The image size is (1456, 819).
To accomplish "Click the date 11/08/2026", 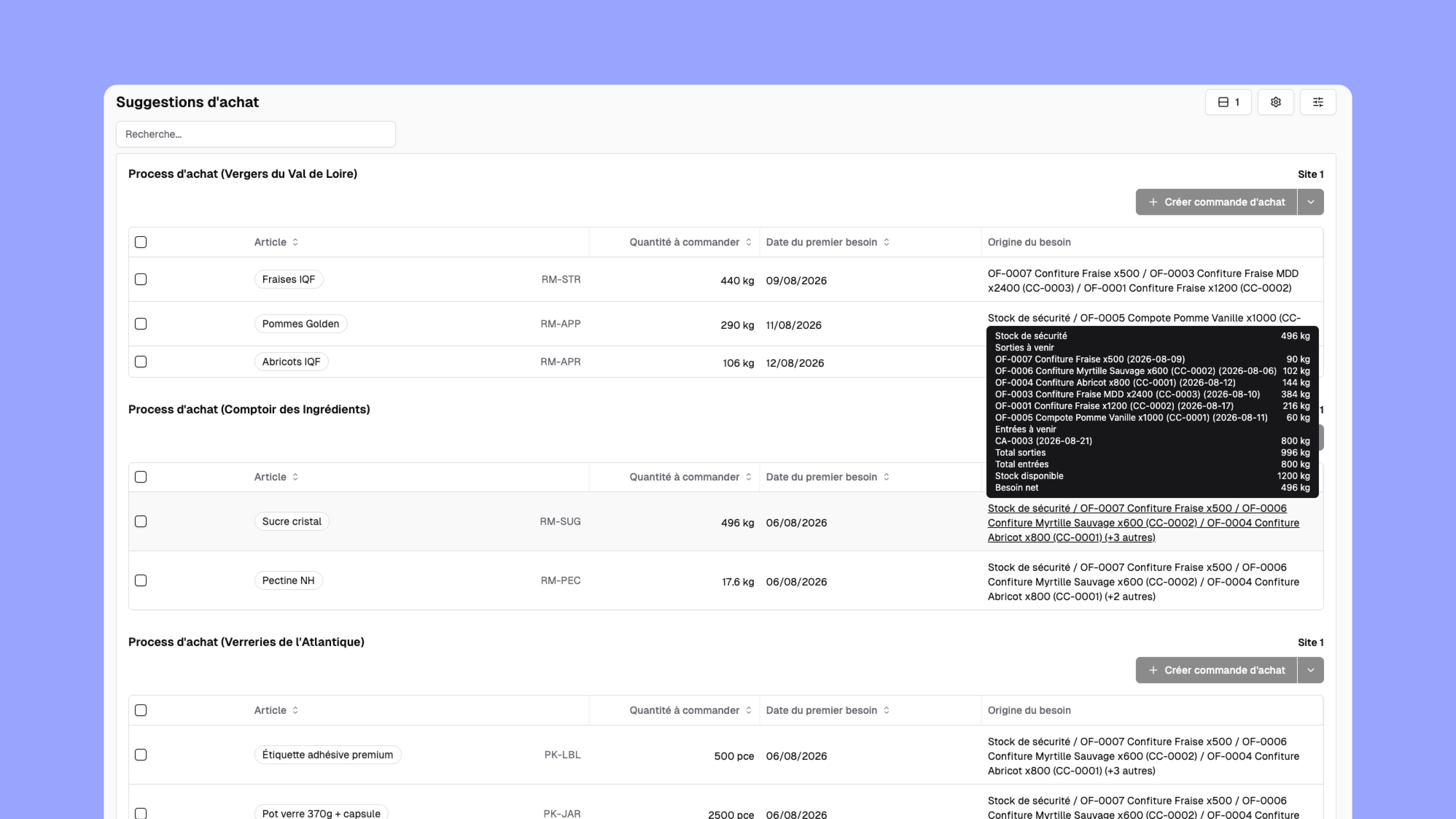I will (794, 326).
